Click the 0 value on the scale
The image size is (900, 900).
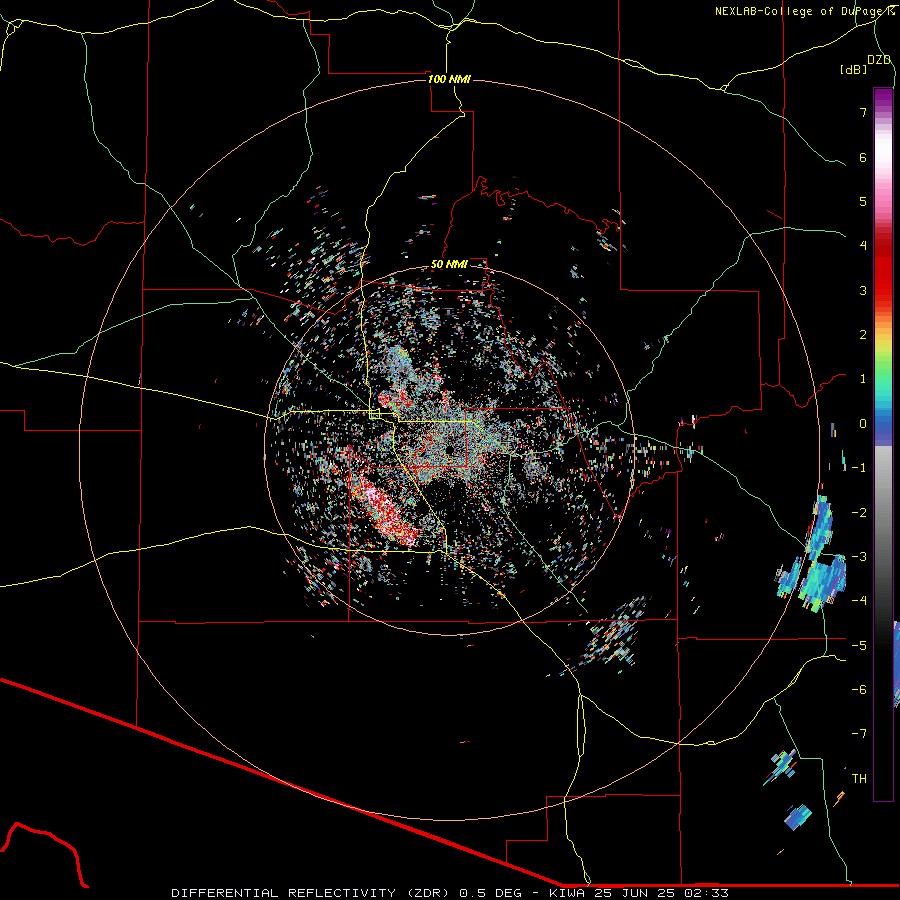click(863, 424)
